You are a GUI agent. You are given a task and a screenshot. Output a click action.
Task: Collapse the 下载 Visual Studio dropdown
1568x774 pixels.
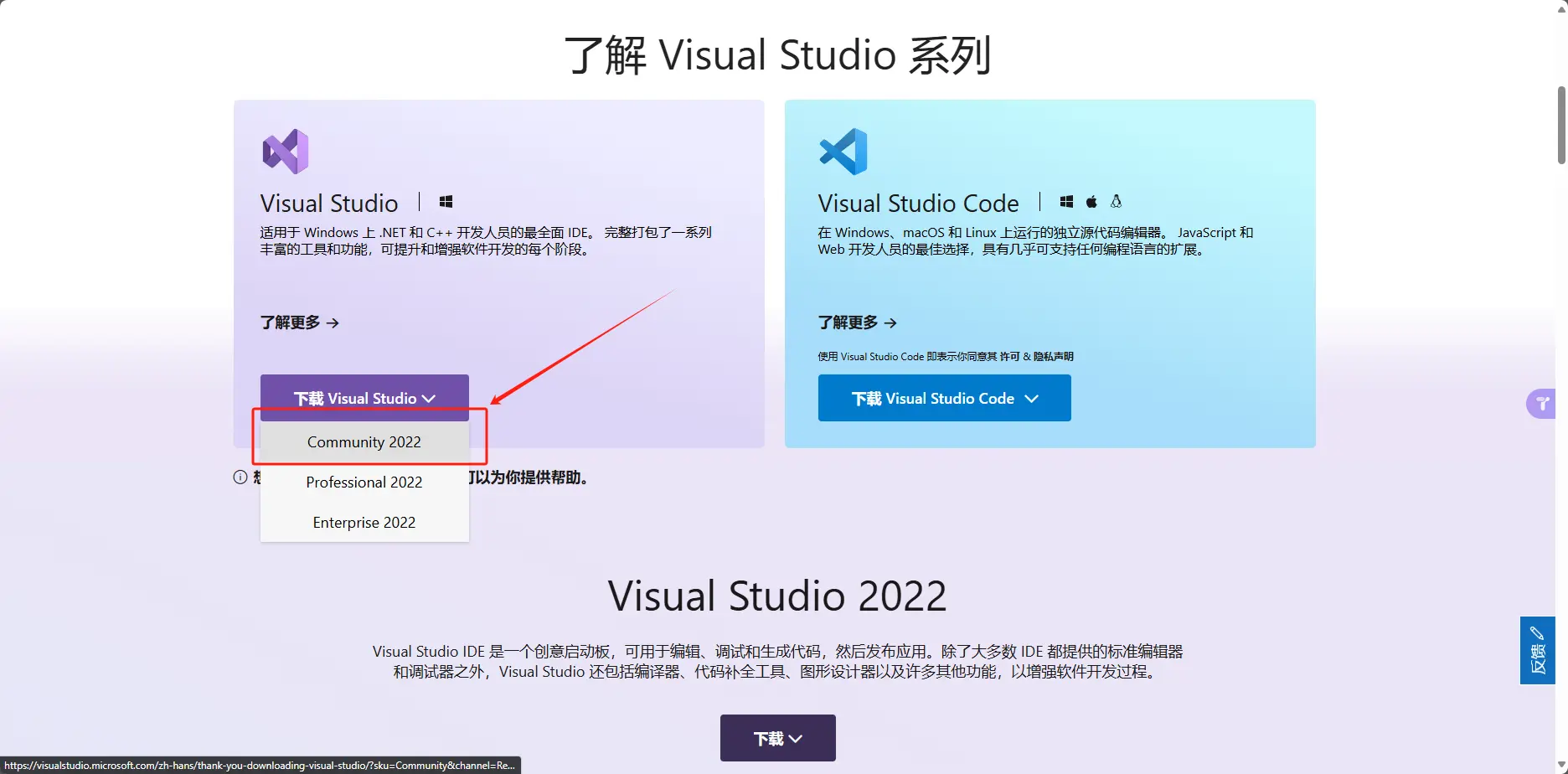364,398
